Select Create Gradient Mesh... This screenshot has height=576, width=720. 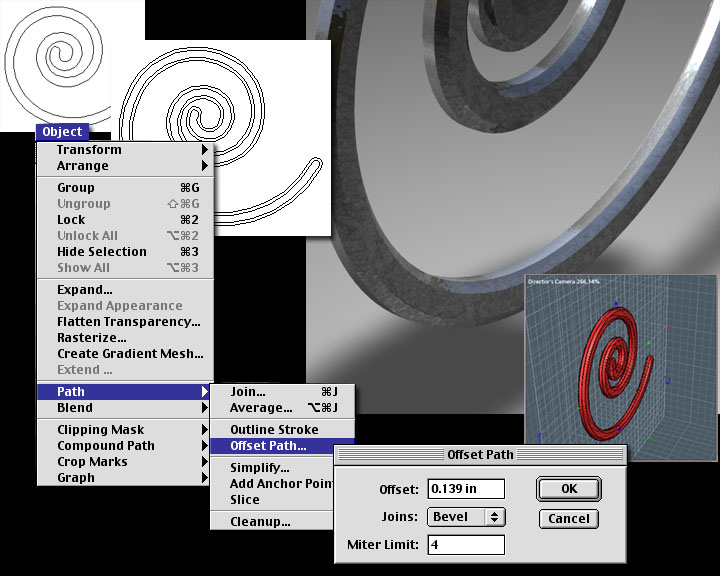coord(130,354)
